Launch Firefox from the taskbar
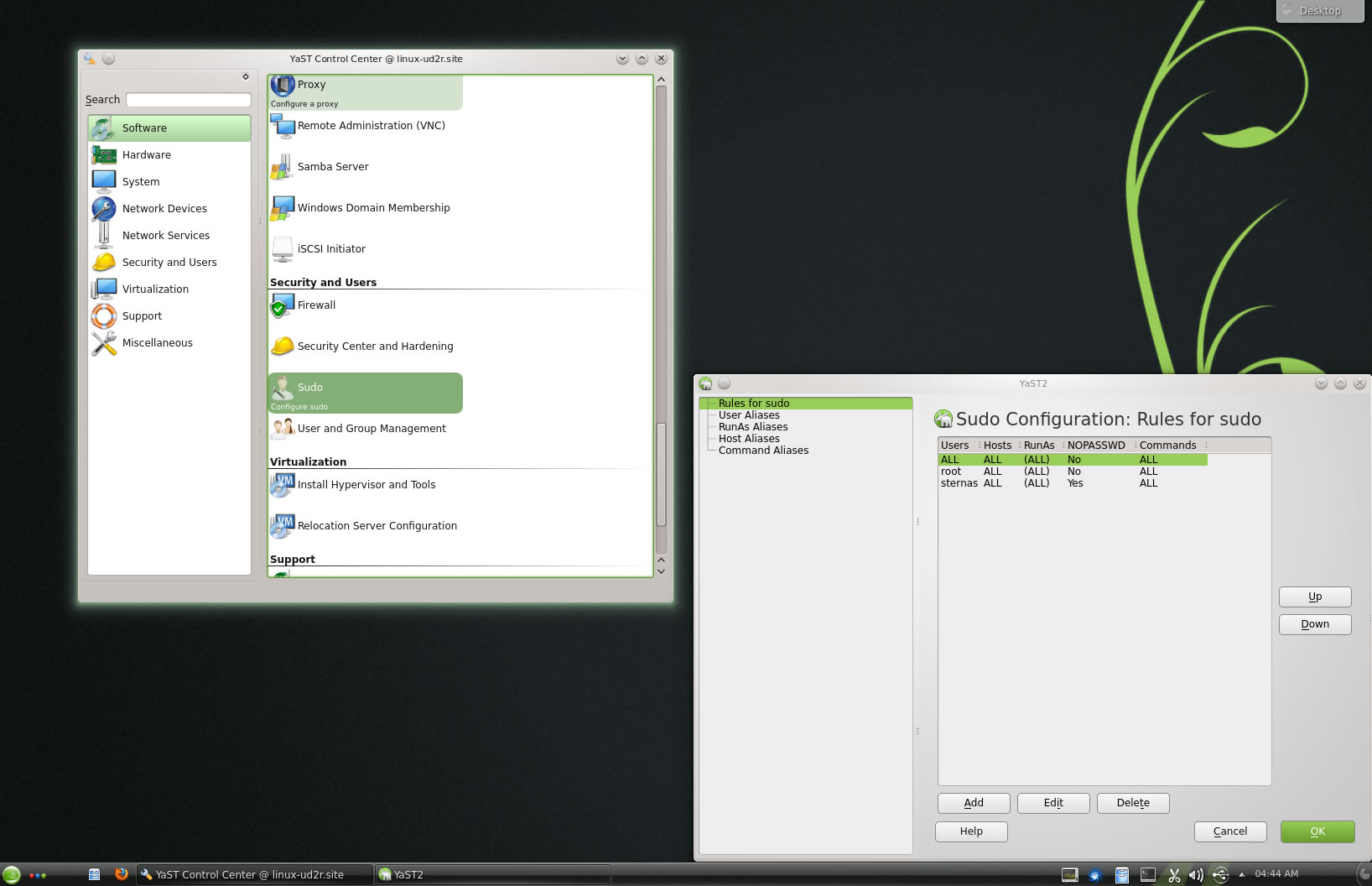 click(121, 873)
